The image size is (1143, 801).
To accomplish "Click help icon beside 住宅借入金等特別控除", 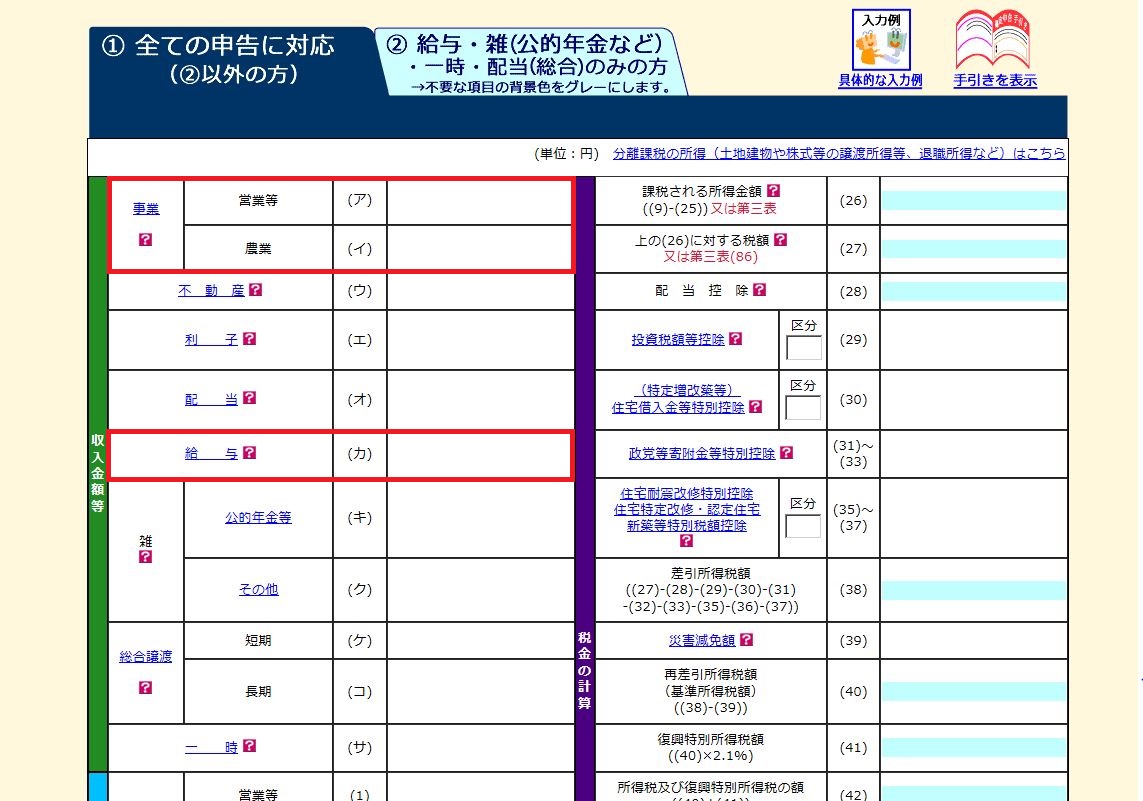I will pos(755,407).
